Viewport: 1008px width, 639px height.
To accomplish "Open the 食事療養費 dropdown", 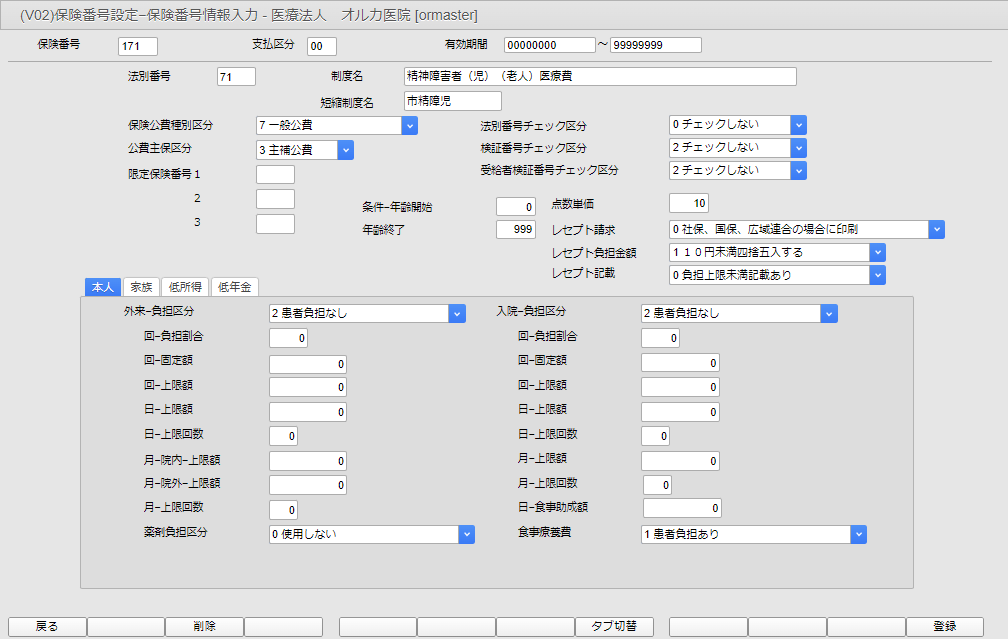I will [x=857, y=533].
